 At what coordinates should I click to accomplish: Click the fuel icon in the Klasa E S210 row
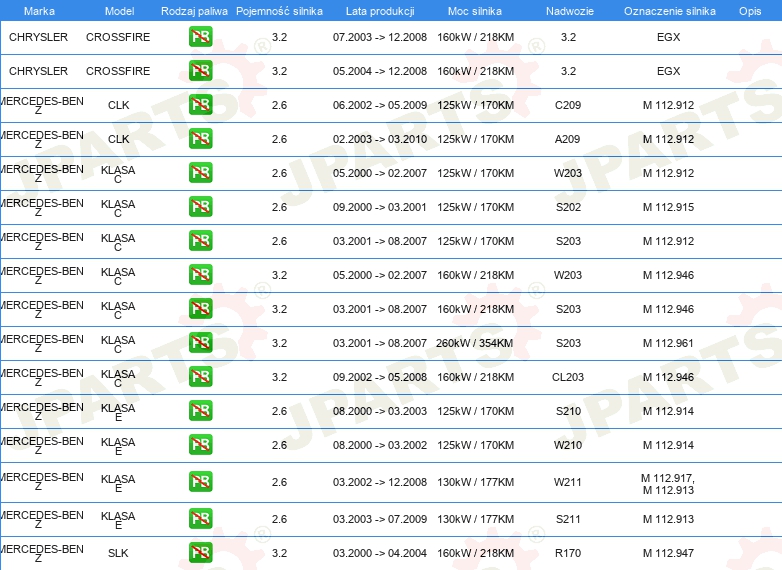tap(200, 411)
